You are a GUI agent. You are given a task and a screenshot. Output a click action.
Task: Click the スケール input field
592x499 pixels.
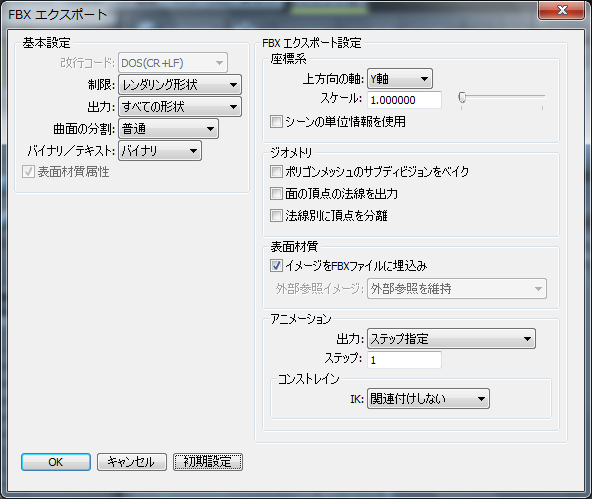404,100
